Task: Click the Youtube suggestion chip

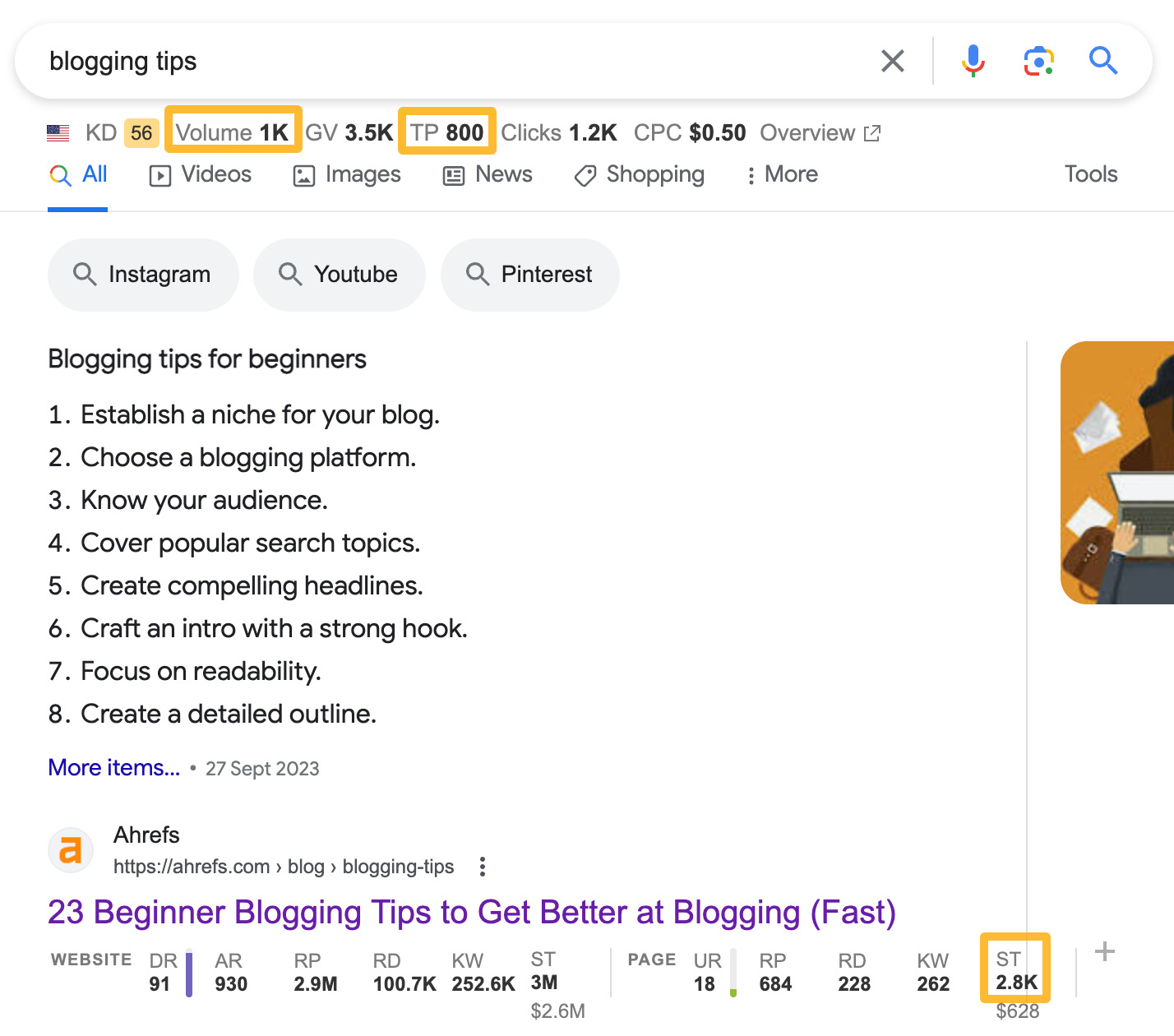Action: [339, 275]
